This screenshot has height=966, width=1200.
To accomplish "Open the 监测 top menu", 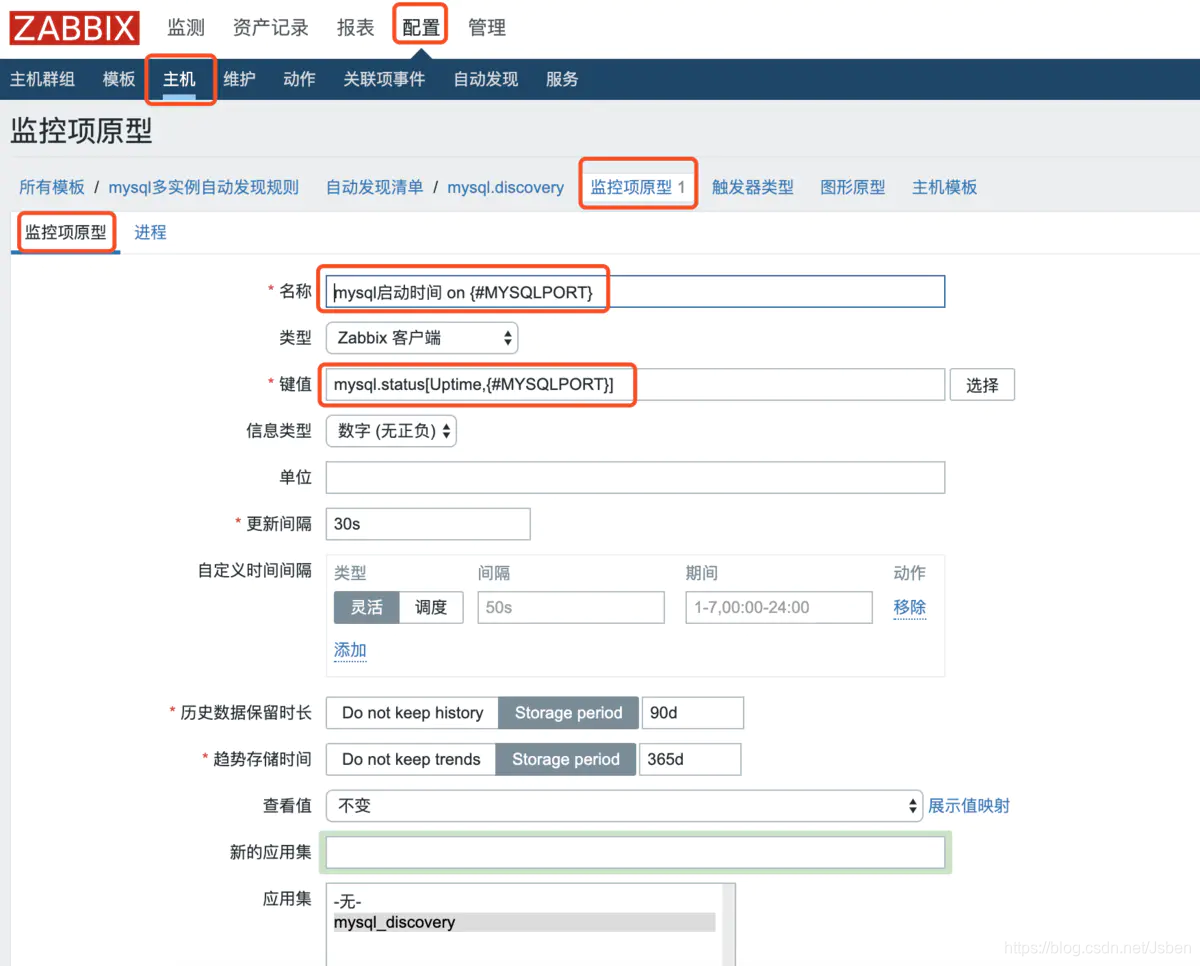I will click(185, 28).
